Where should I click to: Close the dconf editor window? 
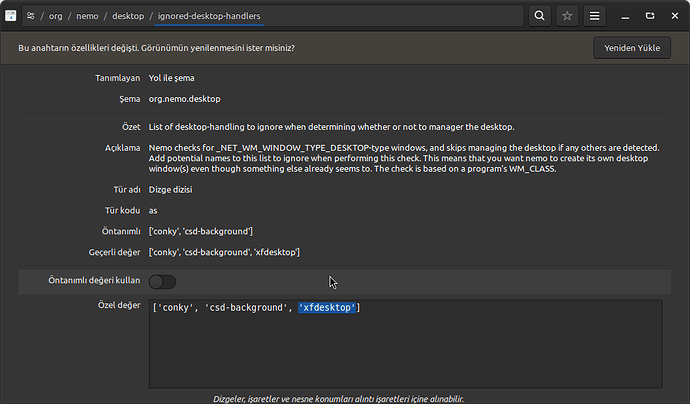point(676,16)
